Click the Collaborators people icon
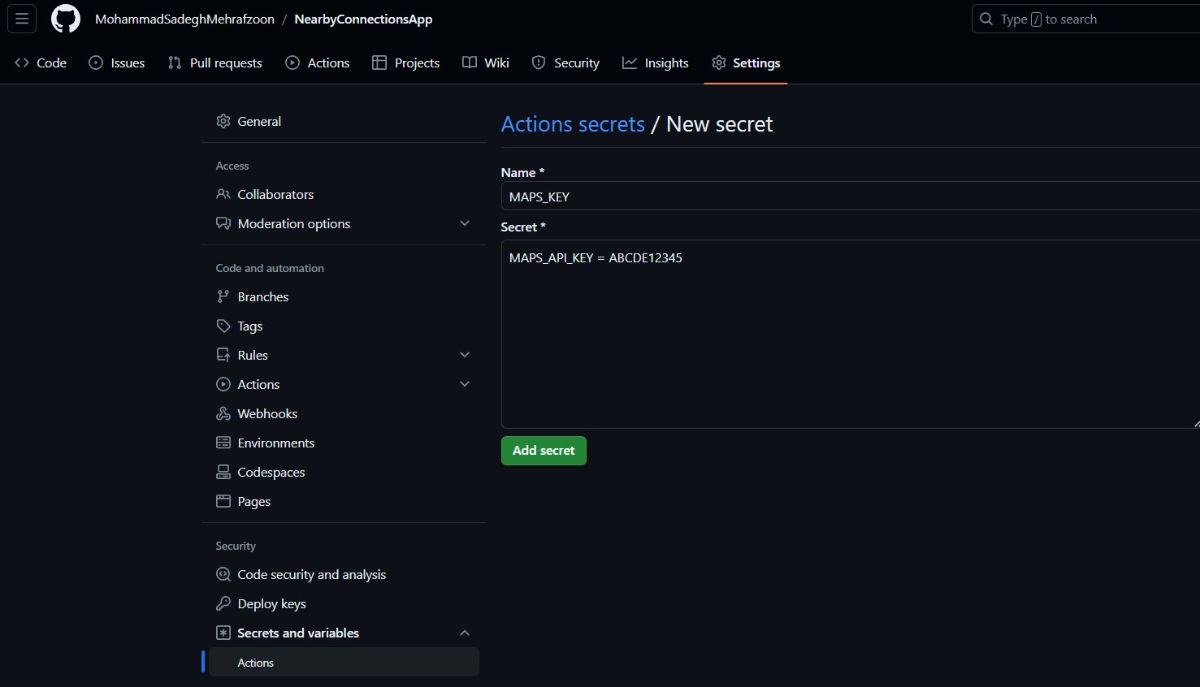The width and height of the screenshot is (1200, 687). 223,194
